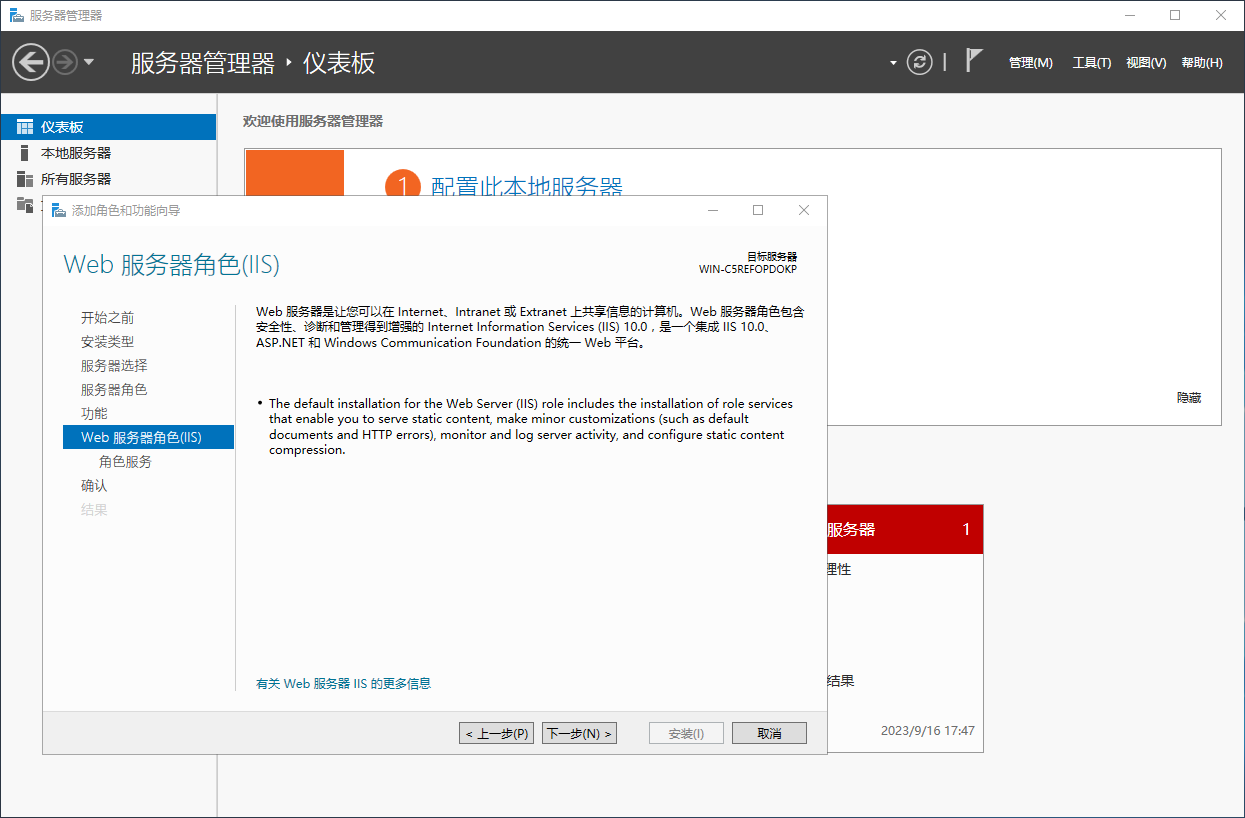The image size is (1245, 818).
Task: Open the 帮助(H) menu
Action: click(x=1201, y=62)
